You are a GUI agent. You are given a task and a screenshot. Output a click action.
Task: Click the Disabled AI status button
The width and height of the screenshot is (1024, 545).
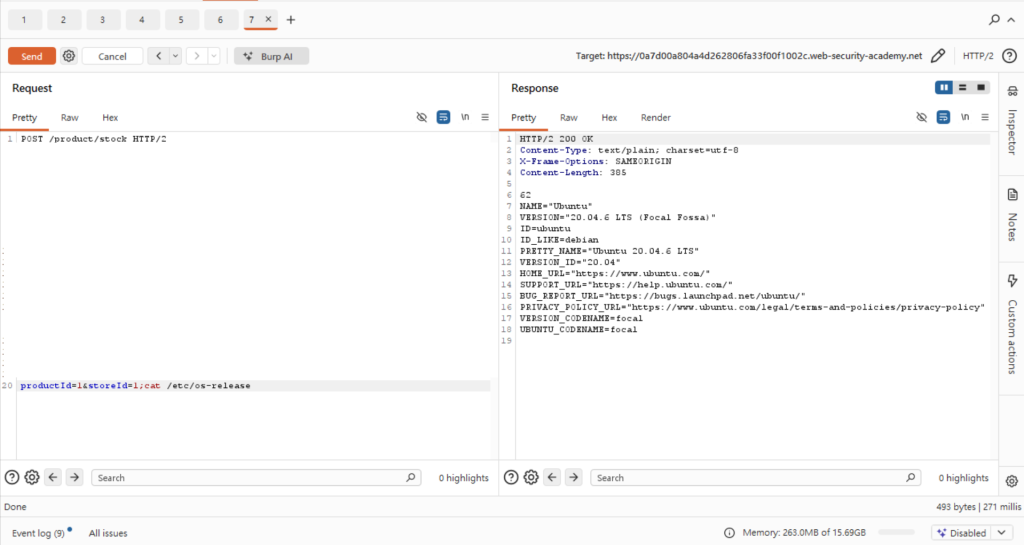coord(961,533)
